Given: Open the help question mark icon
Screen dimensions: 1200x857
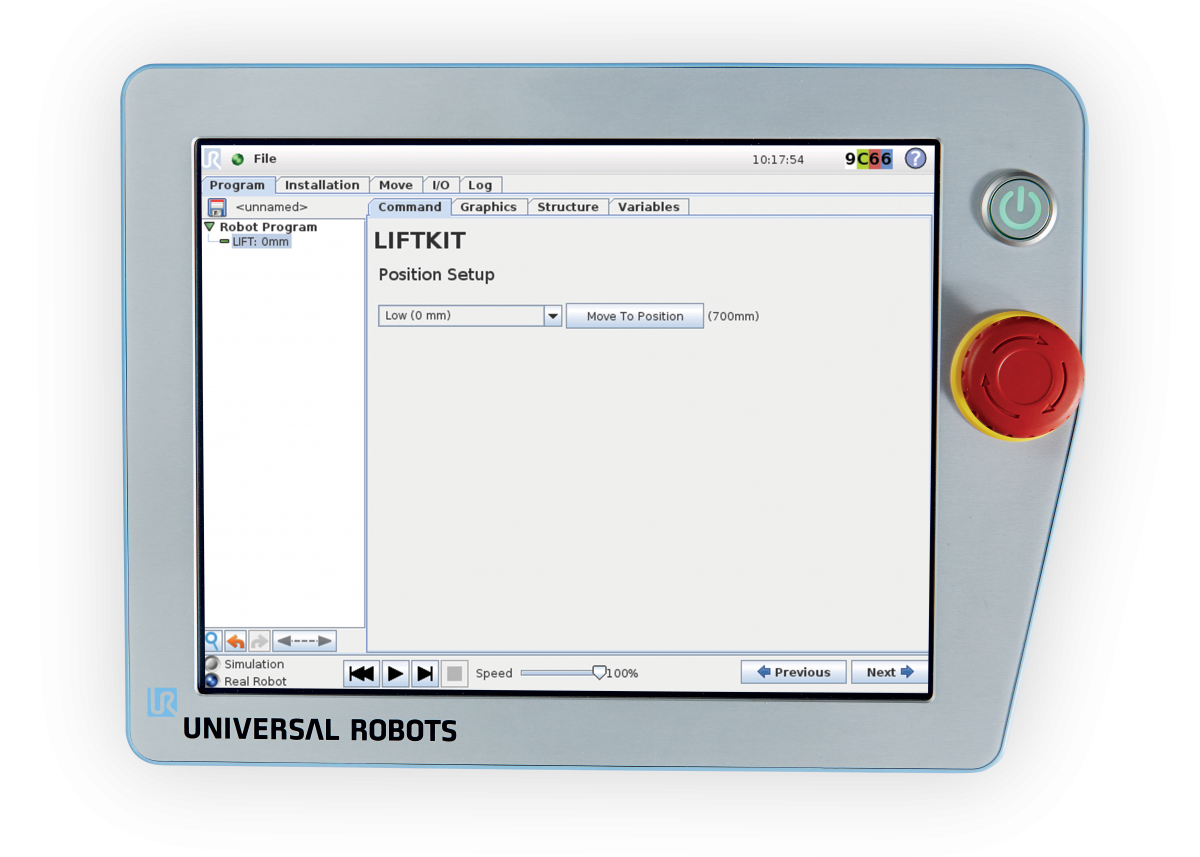Looking at the screenshot, I should [915, 159].
